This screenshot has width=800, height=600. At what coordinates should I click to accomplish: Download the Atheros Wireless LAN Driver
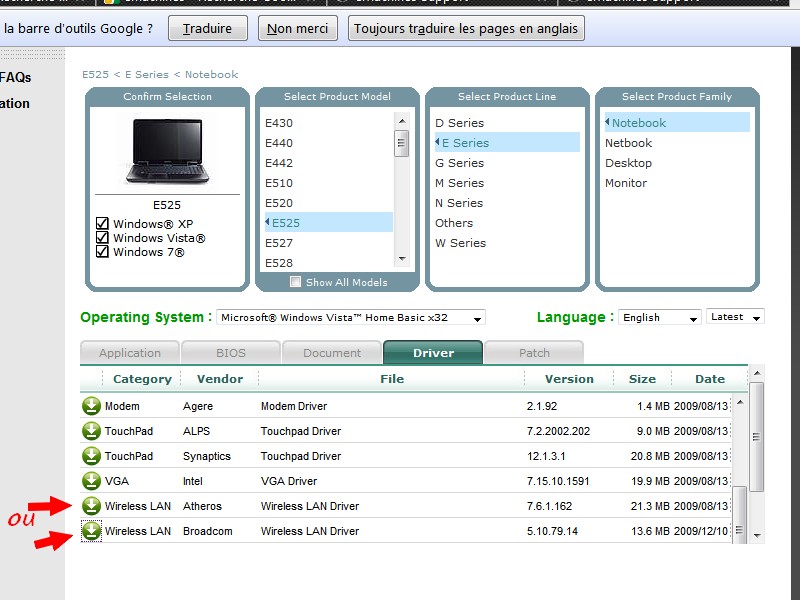[x=92, y=506]
